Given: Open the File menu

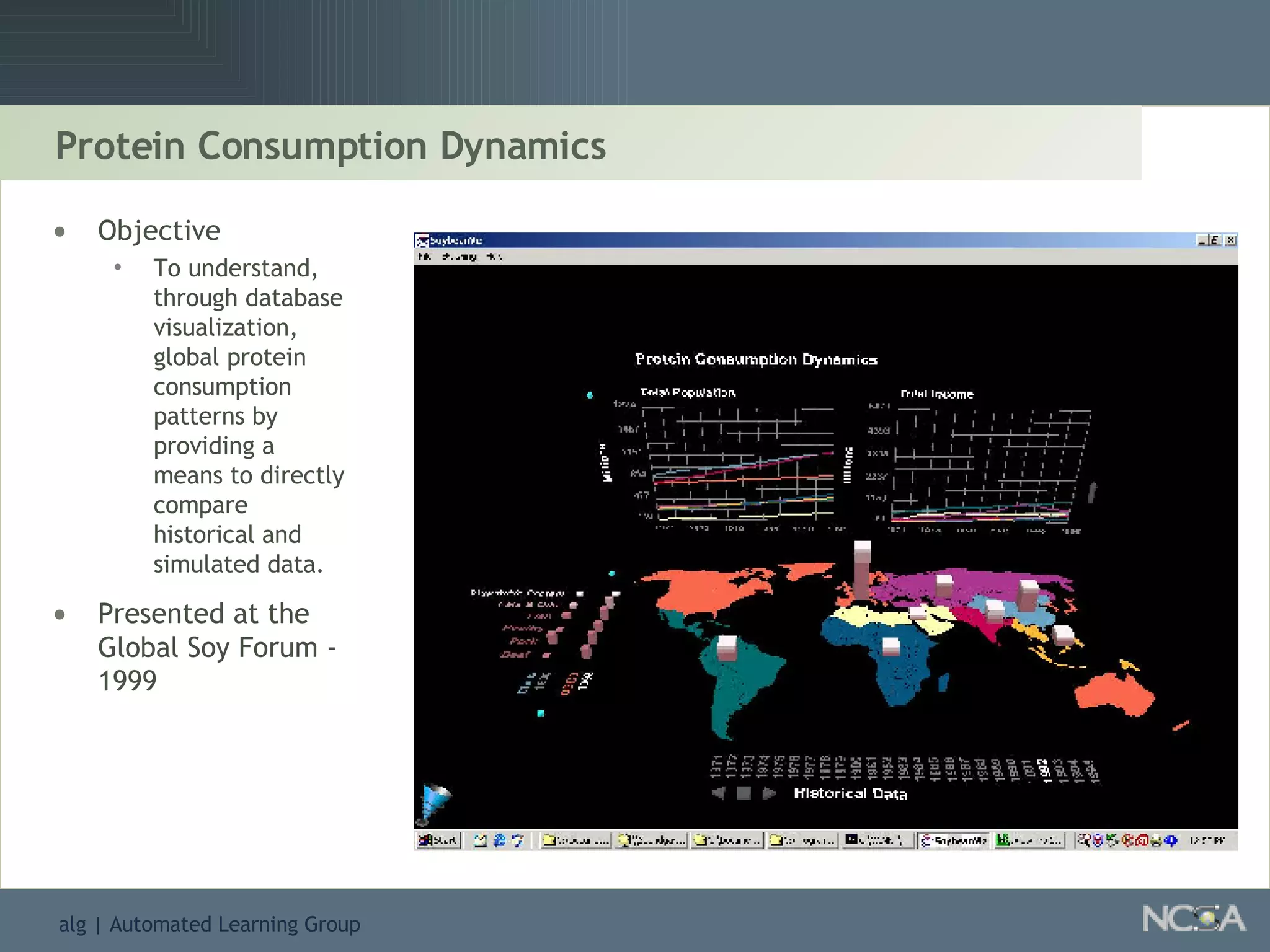Looking at the screenshot, I should tap(424, 256).
